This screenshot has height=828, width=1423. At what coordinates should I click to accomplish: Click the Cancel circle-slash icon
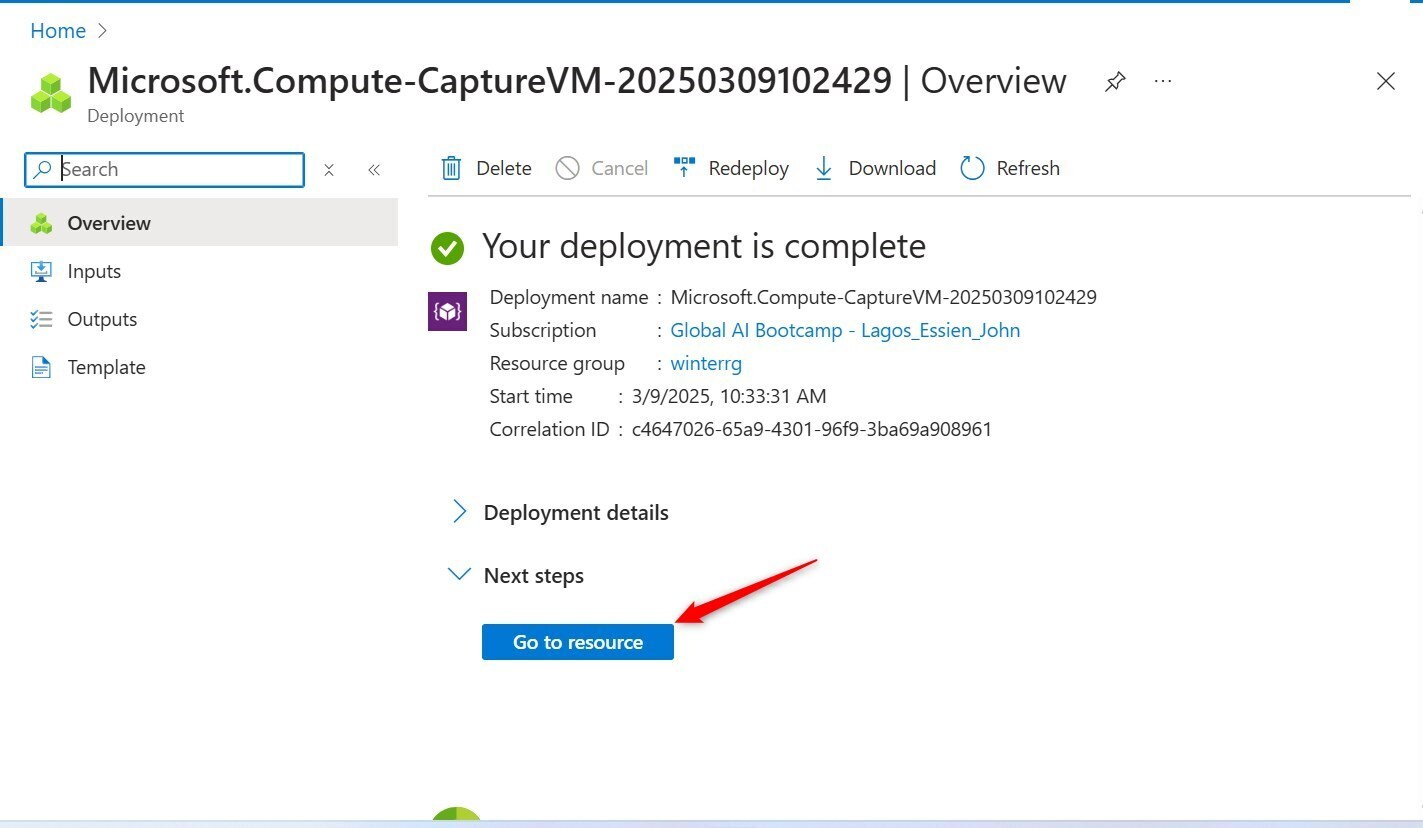tap(567, 168)
